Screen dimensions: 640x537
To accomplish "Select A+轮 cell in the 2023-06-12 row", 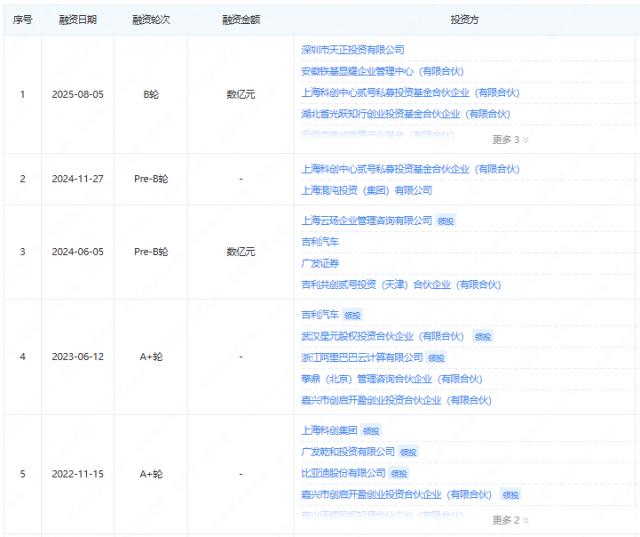I will coord(151,357).
